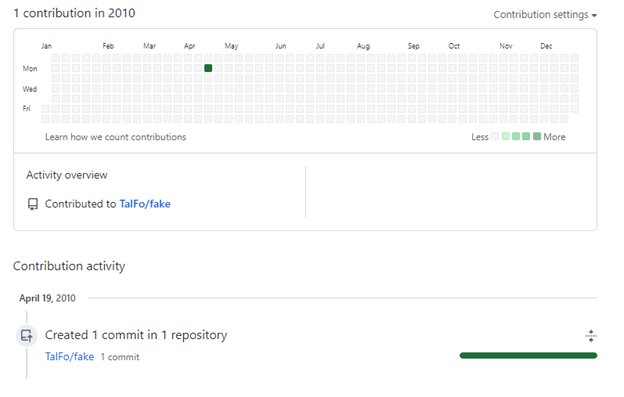
Task: Open TalFo/fake link in Activity overview
Action: (x=145, y=204)
